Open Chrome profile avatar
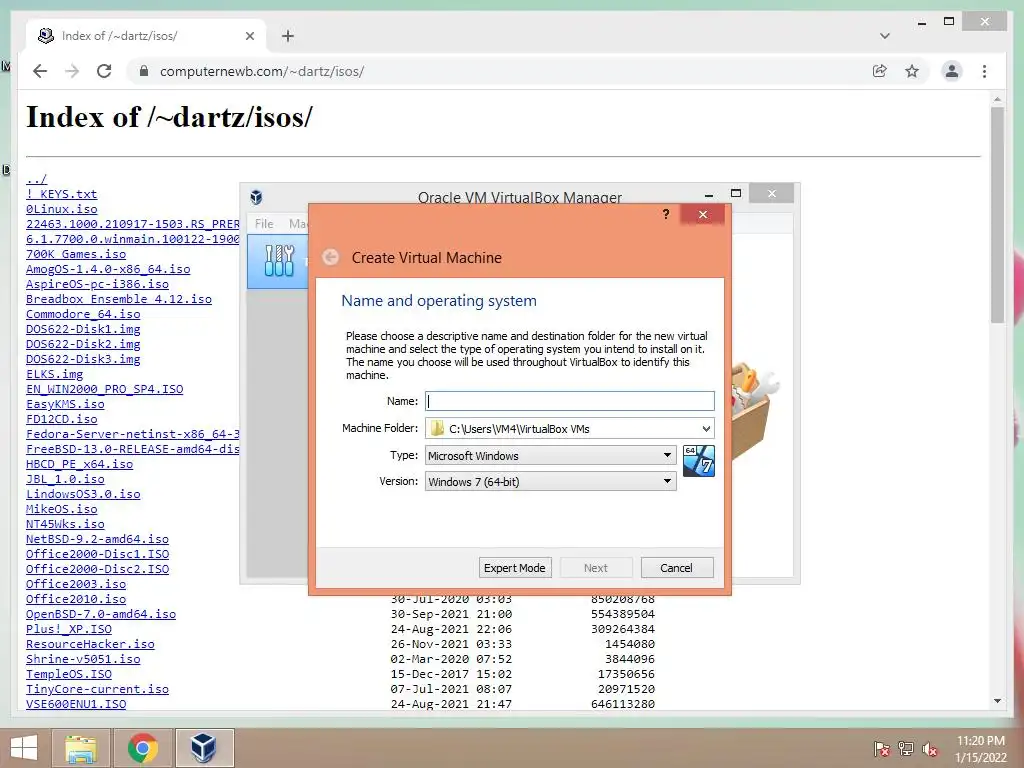 coord(952,71)
